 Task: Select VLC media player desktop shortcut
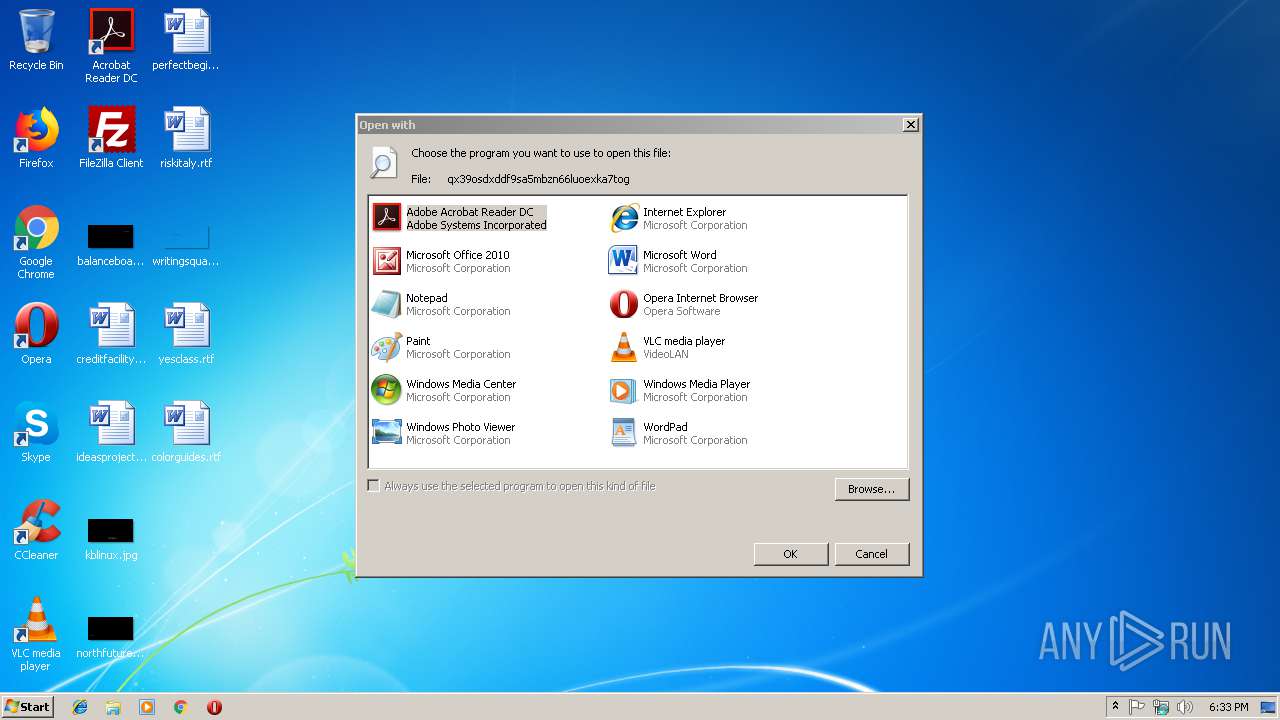(36, 634)
